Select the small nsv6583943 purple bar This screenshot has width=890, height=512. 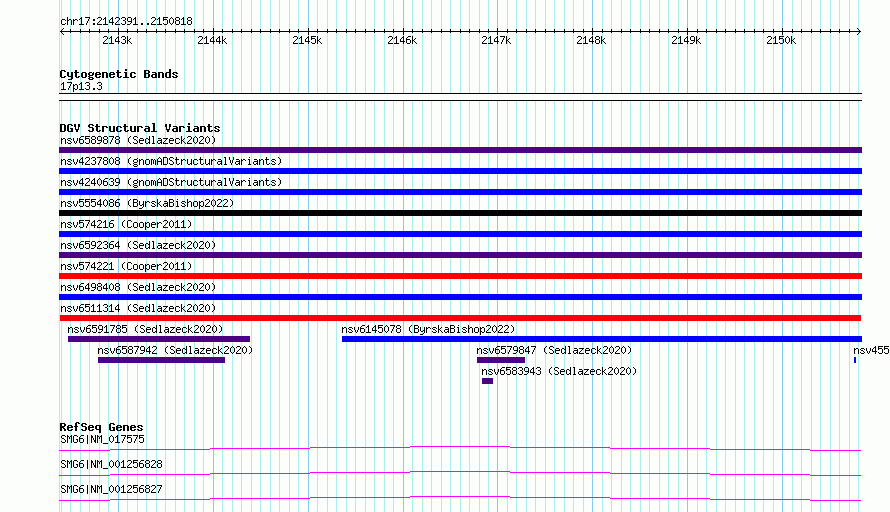point(488,381)
